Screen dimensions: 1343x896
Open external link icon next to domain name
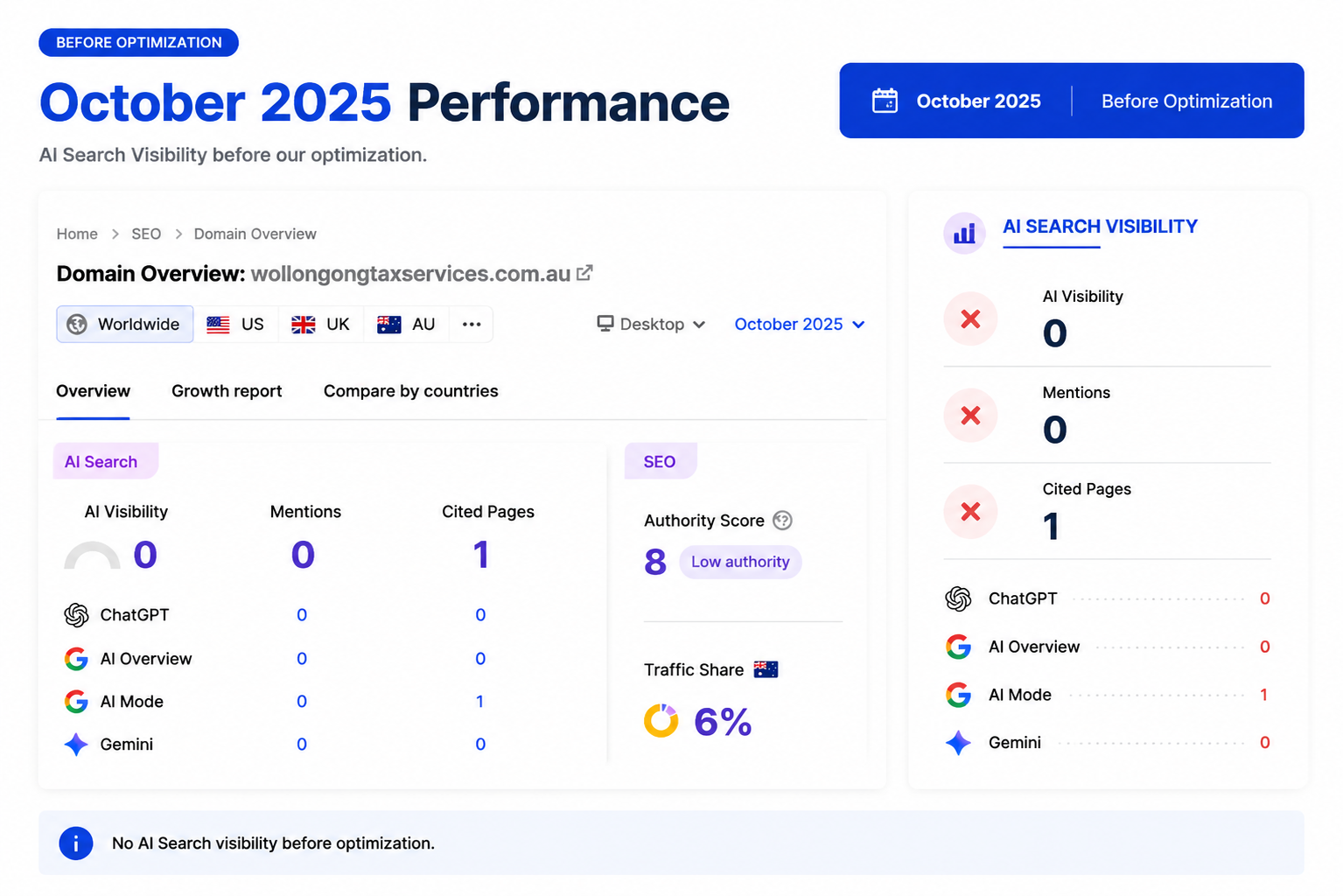[x=584, y=273]
